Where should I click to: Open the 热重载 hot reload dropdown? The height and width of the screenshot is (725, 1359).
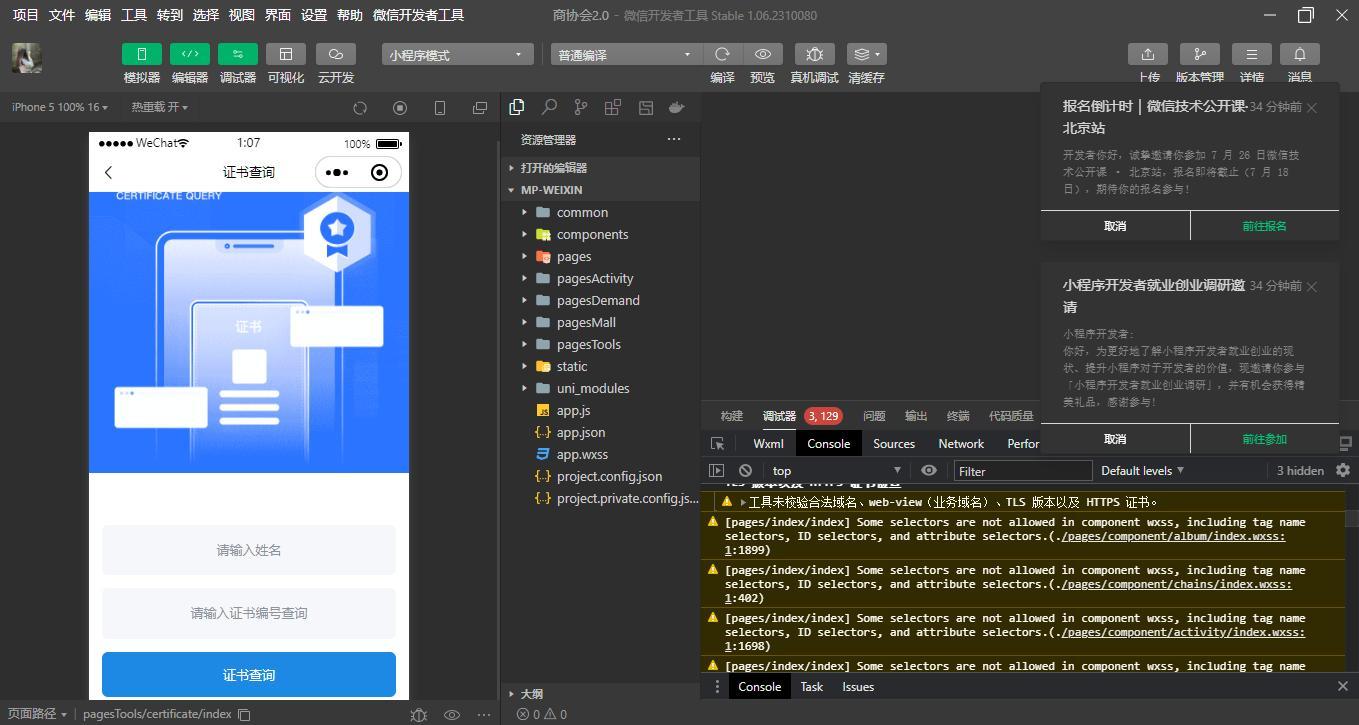tap(159, 107)
